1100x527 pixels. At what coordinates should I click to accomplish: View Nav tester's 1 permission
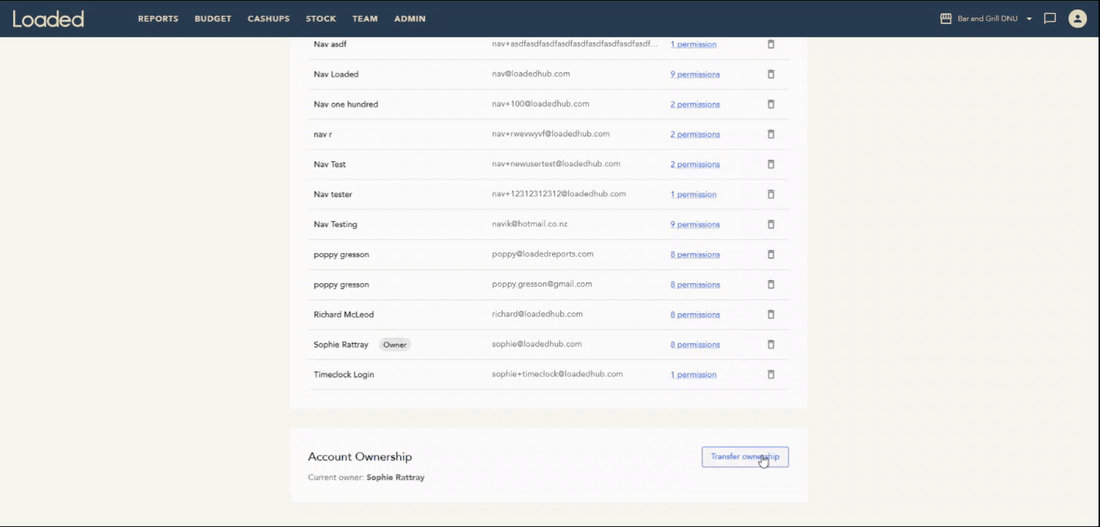693,194
